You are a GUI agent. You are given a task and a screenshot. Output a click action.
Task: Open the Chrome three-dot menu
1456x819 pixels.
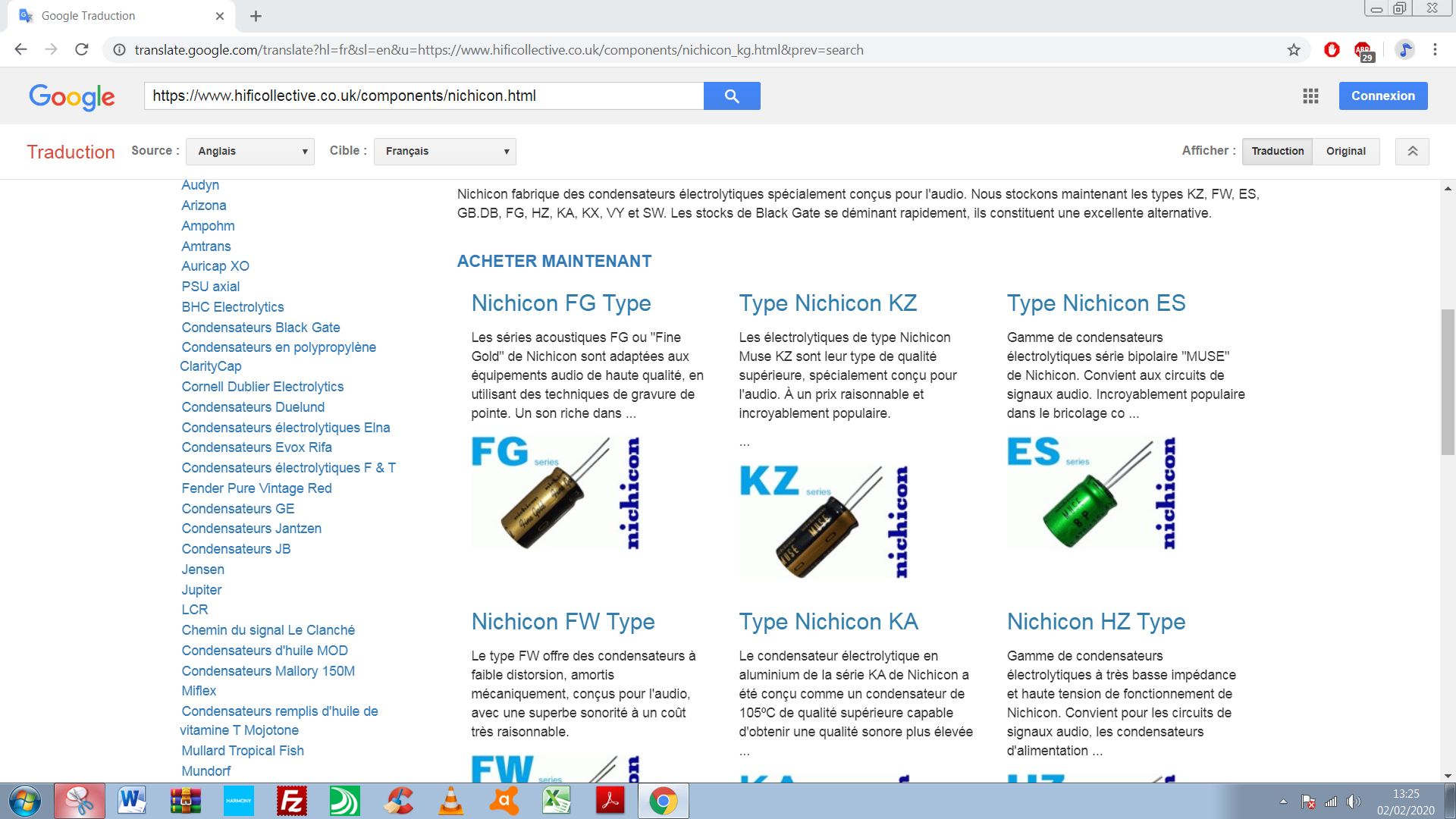[1435, 50]
